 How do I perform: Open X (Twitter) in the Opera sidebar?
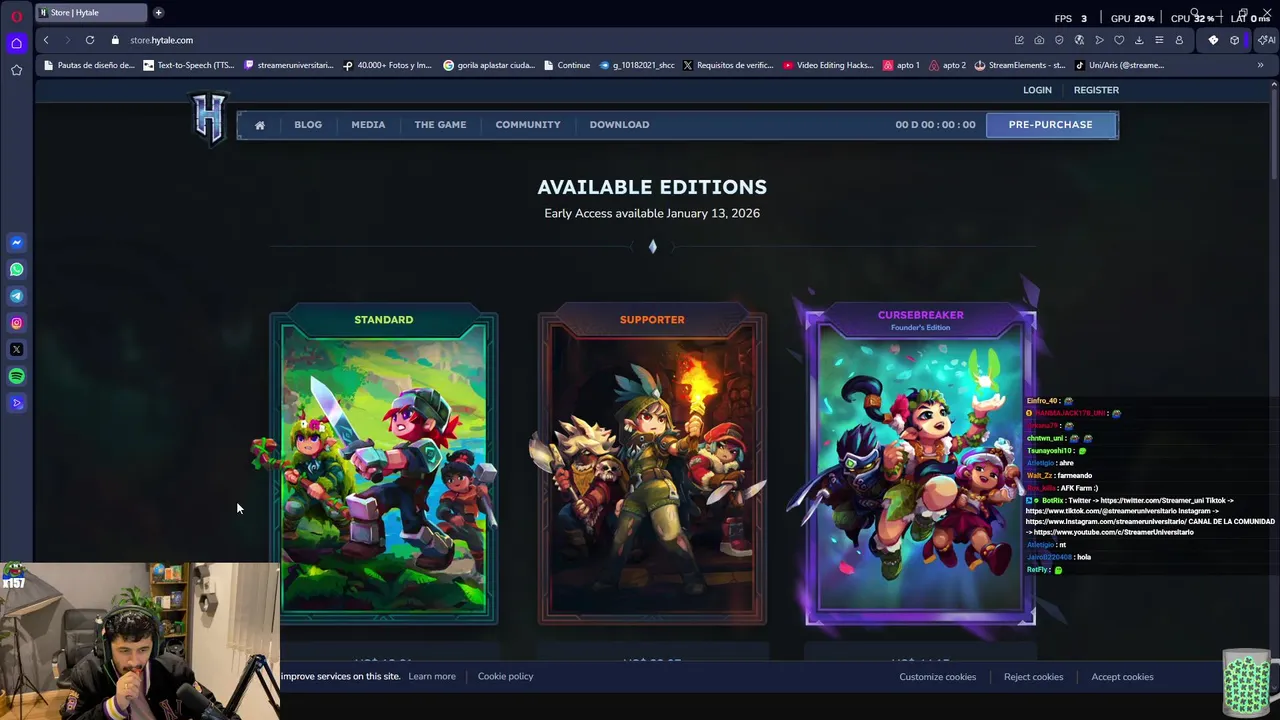click(16, 349)
